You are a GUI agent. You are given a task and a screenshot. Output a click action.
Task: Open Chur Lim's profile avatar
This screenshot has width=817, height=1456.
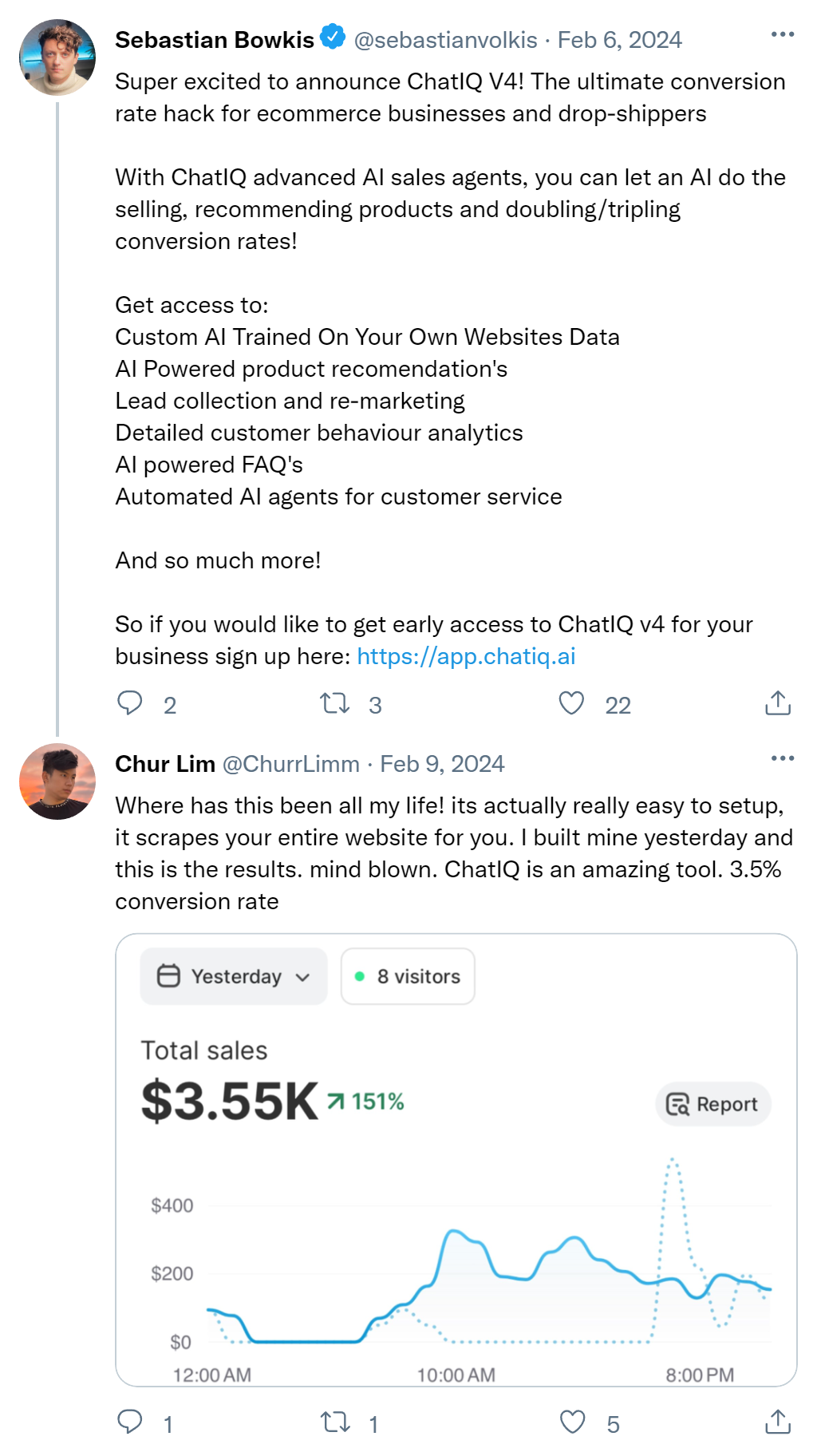(x=57, y=781)
